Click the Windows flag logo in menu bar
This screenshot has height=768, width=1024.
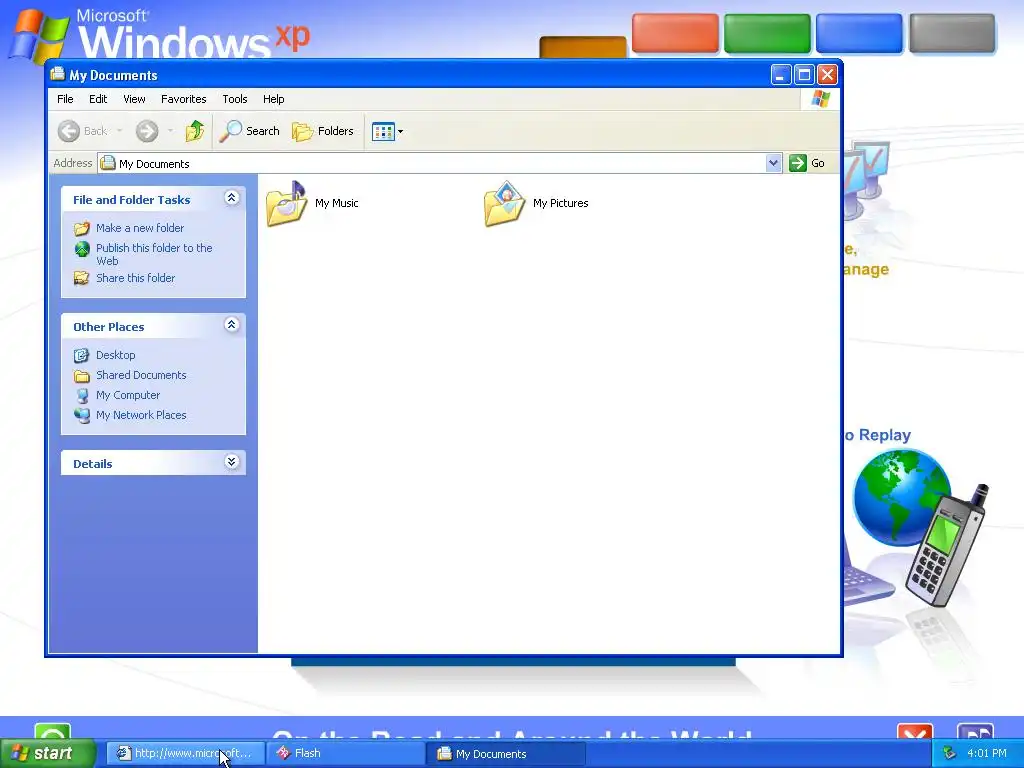point(820,99)
